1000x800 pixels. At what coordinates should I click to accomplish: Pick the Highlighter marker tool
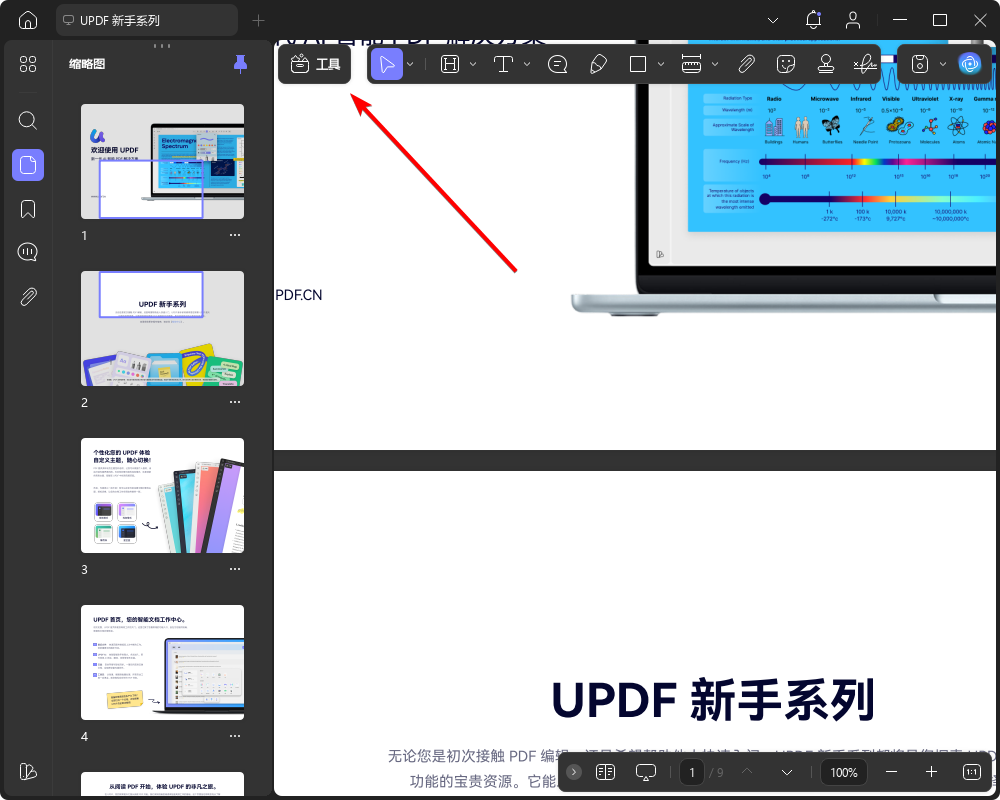[598, 63]
